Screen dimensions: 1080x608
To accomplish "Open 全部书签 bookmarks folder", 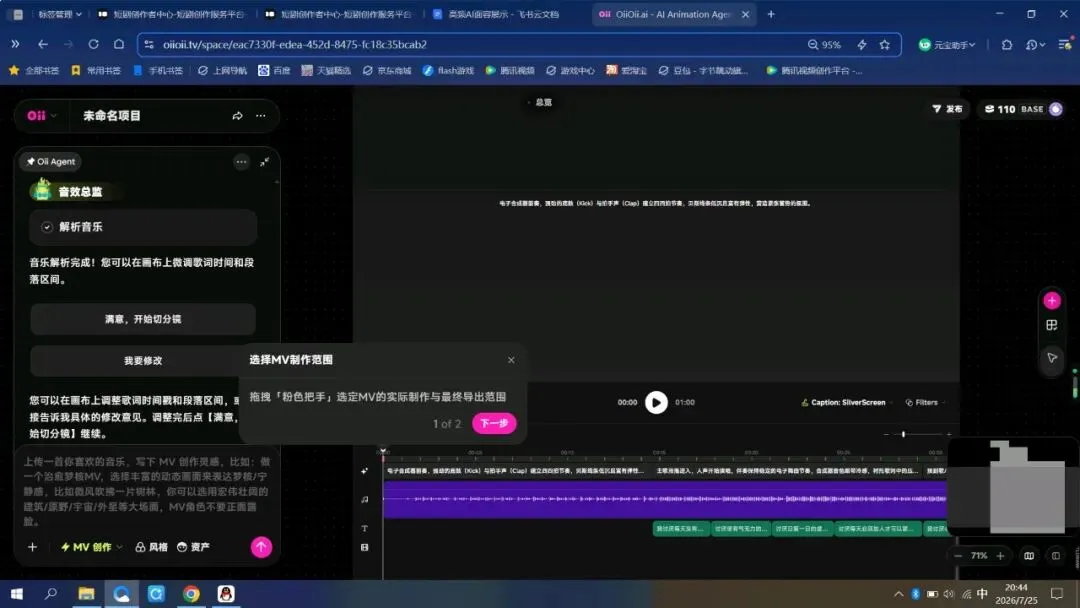I will 34,70.
